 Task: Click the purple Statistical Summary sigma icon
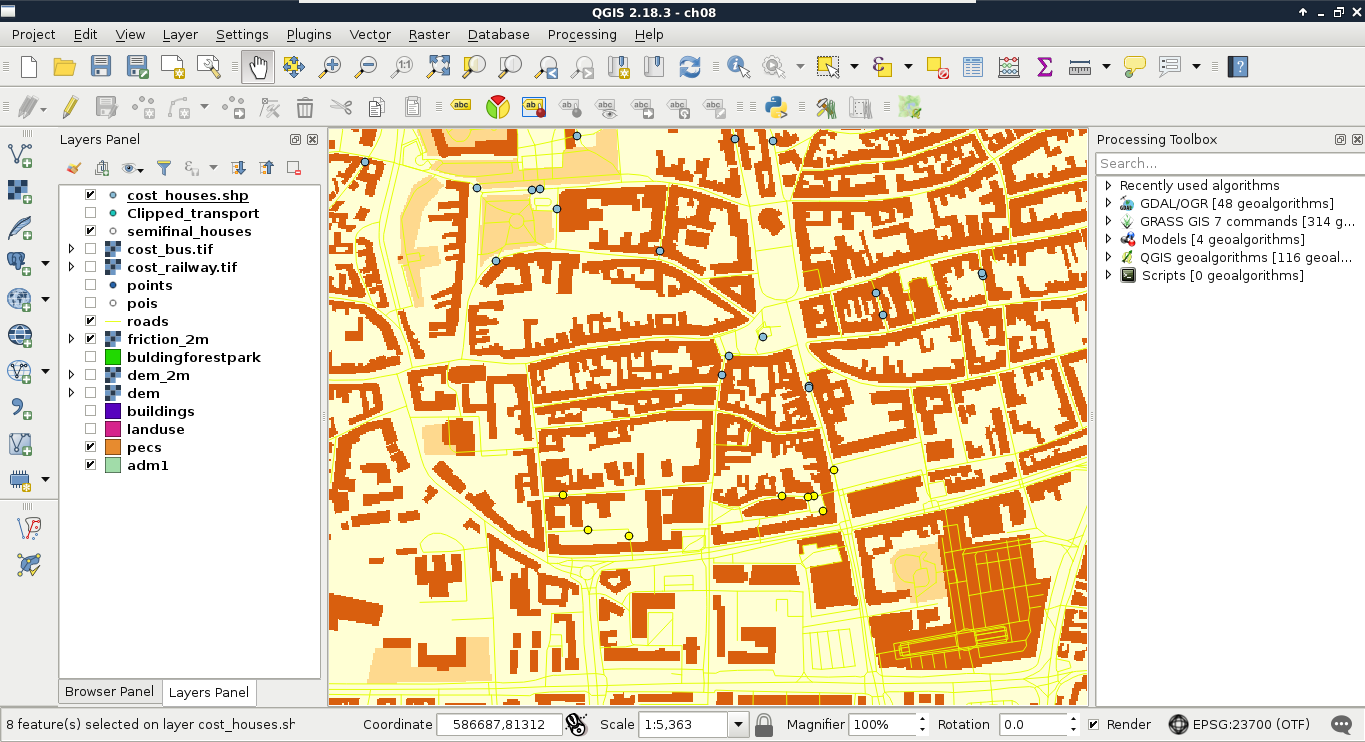1045,67
